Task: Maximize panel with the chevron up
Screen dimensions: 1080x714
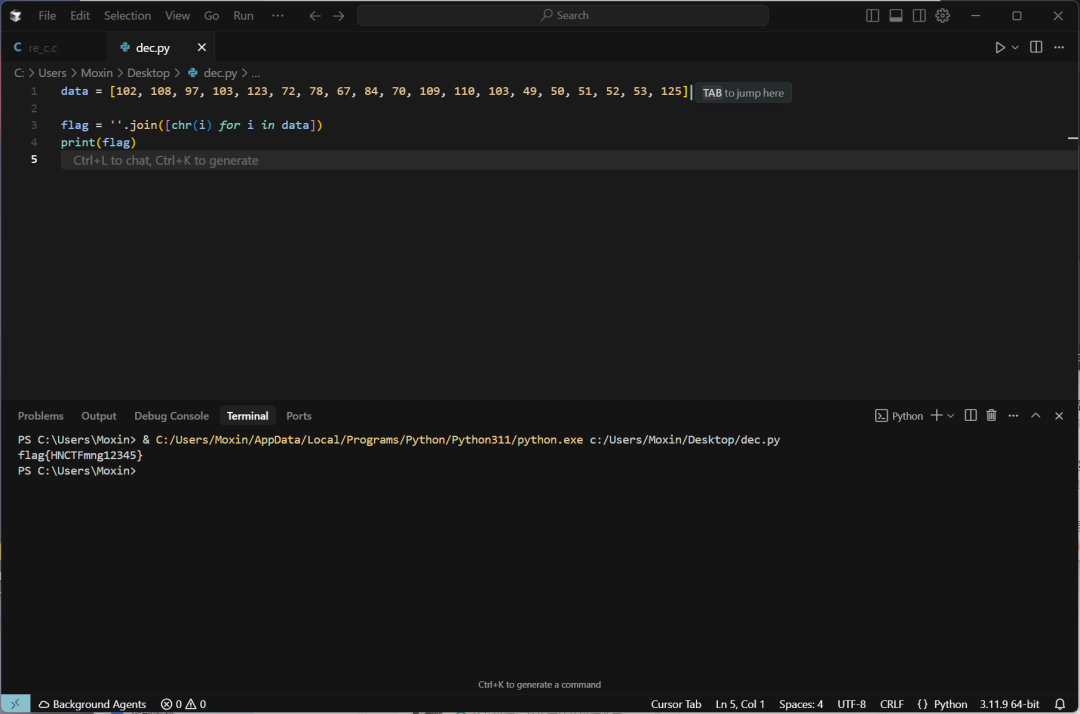Action: [1036, 416]
